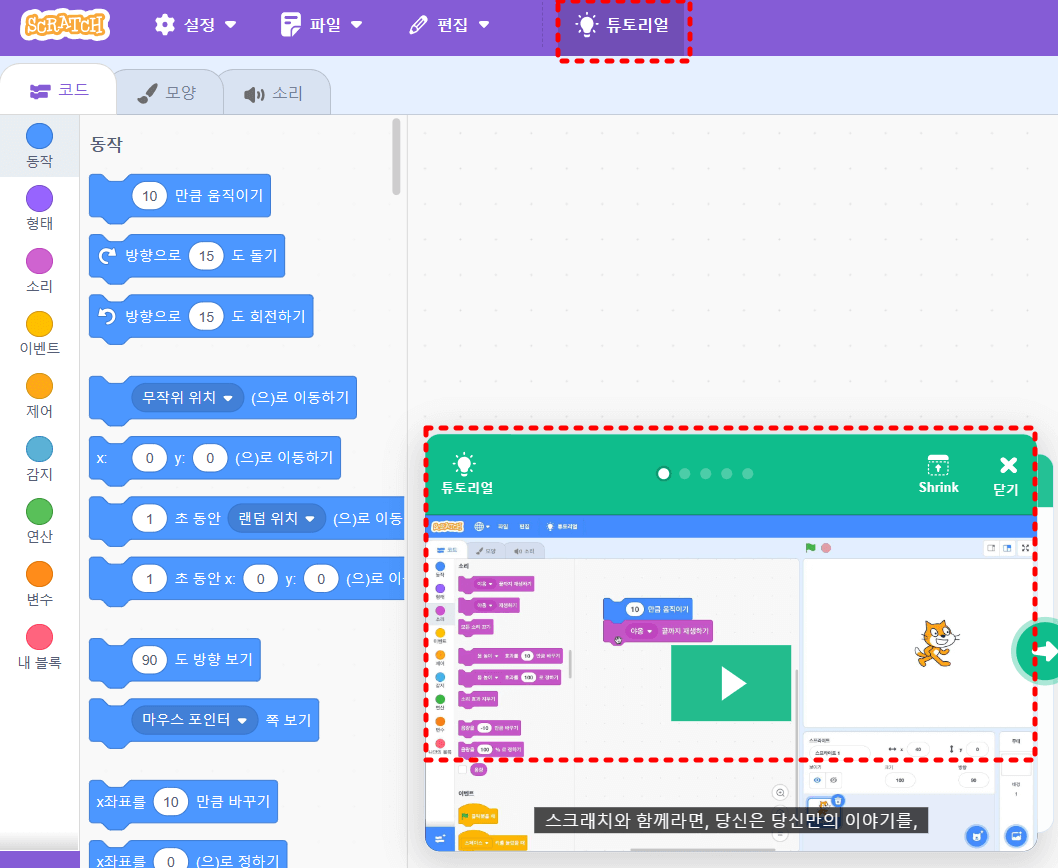Open the 마우스 포인터 dropdown
This screenshot has width=1058, height=868.
pyautogui.click(x=194, y=720)
